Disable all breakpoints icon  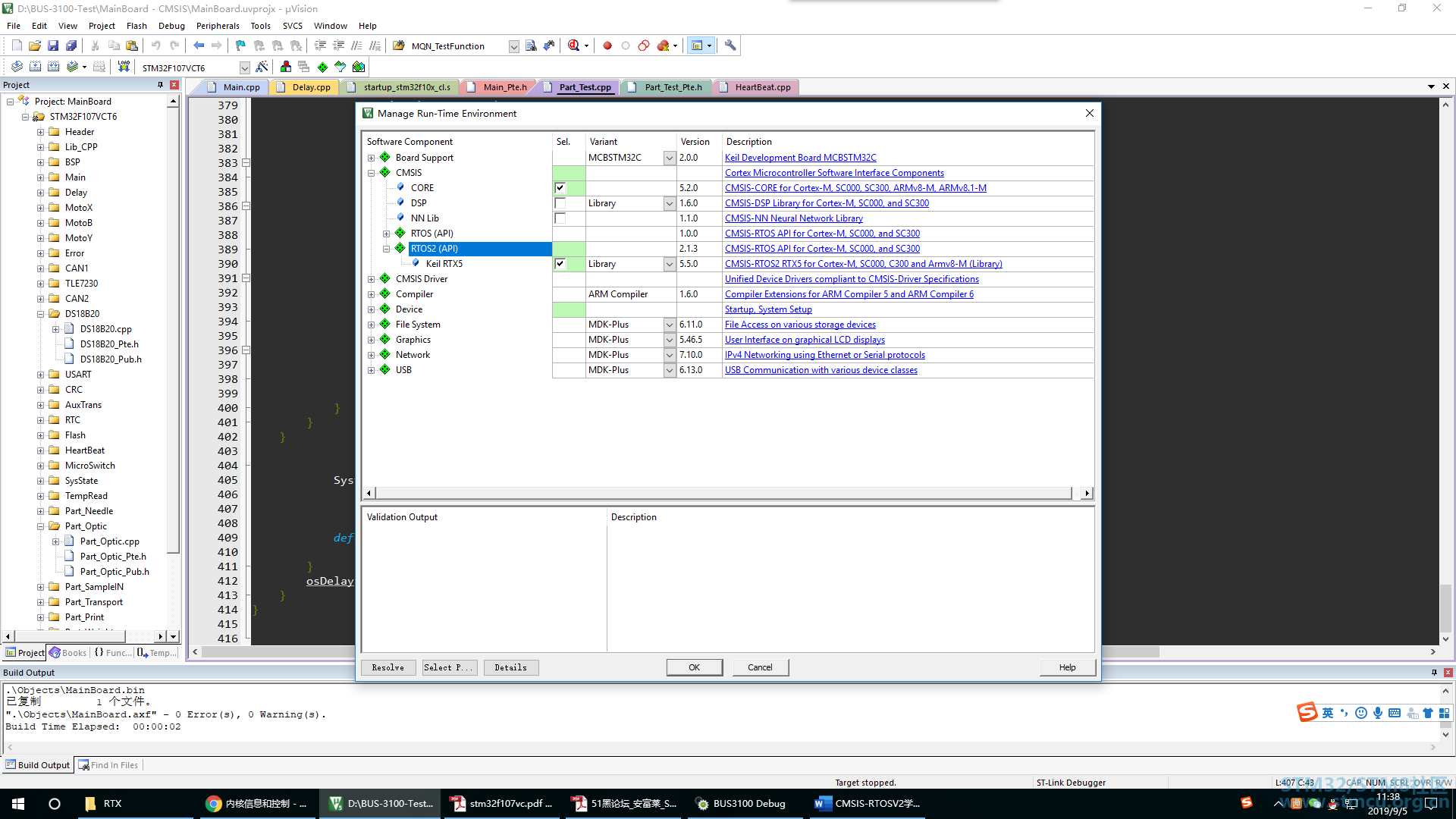pyautogui.click(x=644, y=45)
